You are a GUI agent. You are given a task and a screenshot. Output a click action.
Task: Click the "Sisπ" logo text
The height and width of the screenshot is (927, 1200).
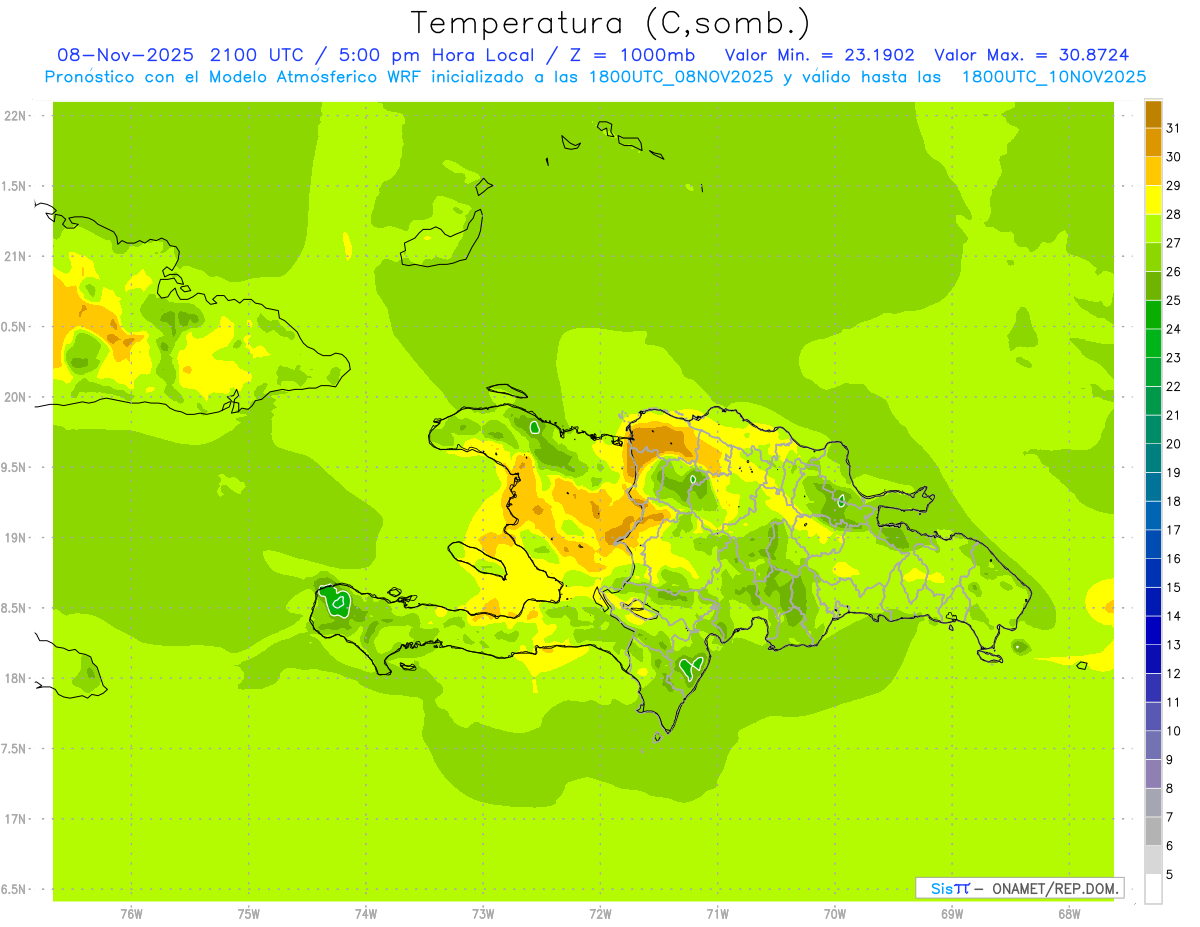click(x=950, y=888)
